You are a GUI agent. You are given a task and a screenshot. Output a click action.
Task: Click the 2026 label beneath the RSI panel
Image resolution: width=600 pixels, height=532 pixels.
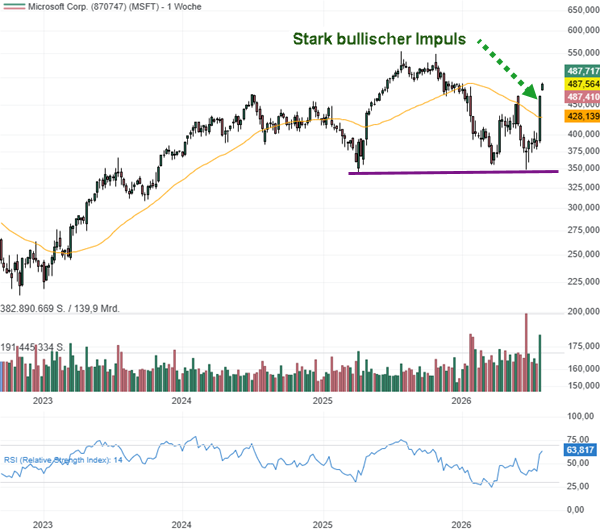tap(461, 525)
